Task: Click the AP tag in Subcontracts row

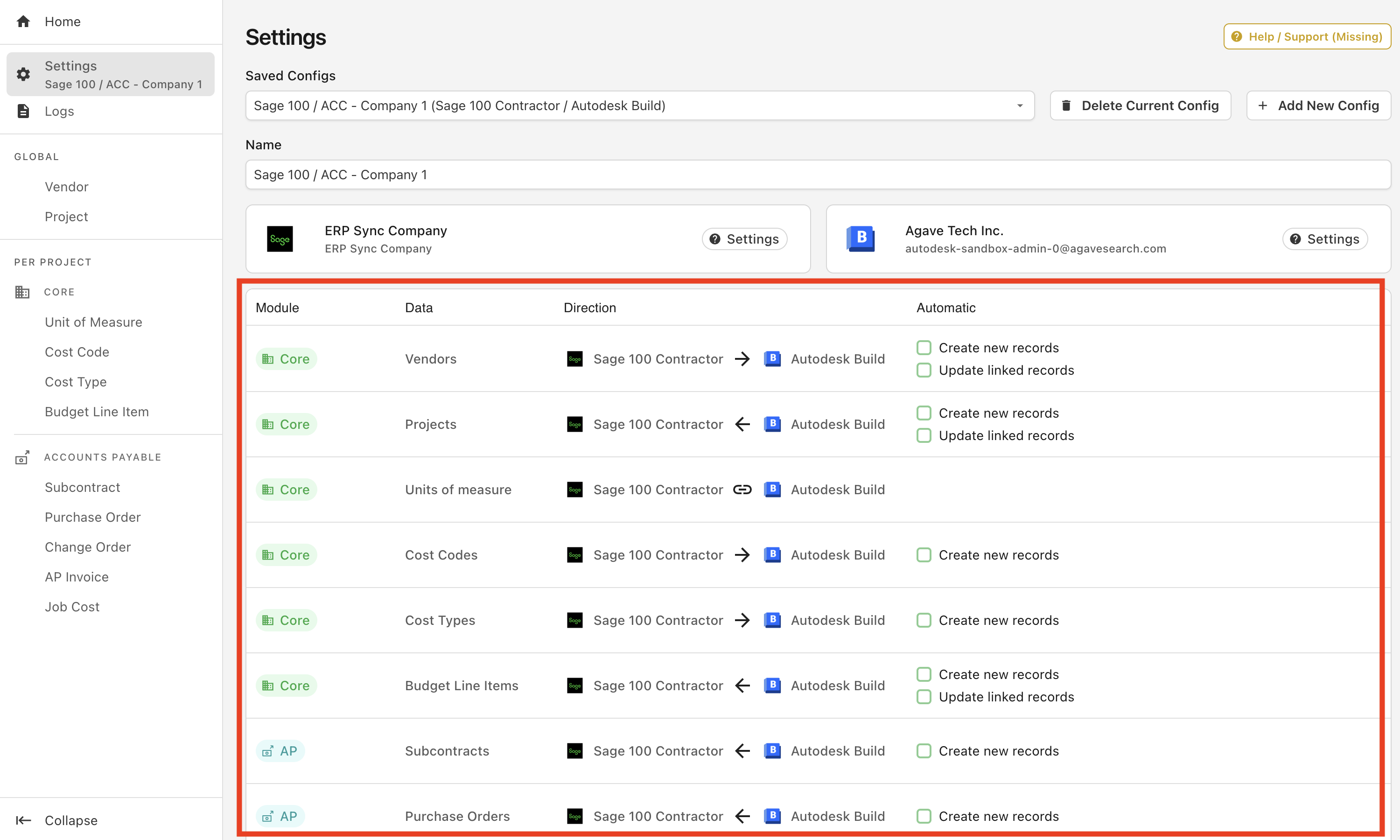Action: 280,750
